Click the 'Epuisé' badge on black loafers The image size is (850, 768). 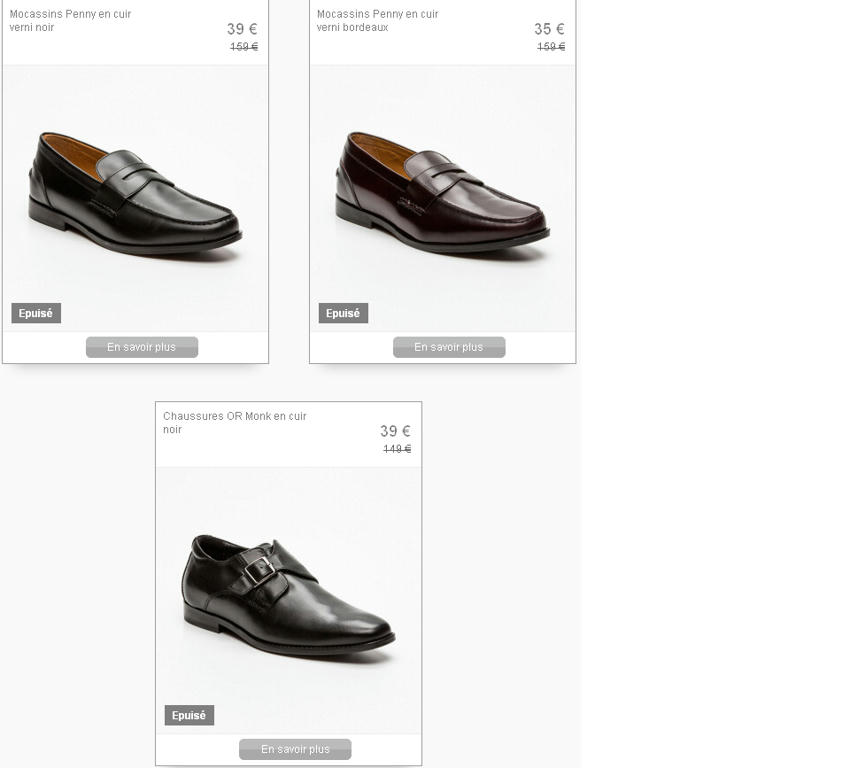[36, 313]
